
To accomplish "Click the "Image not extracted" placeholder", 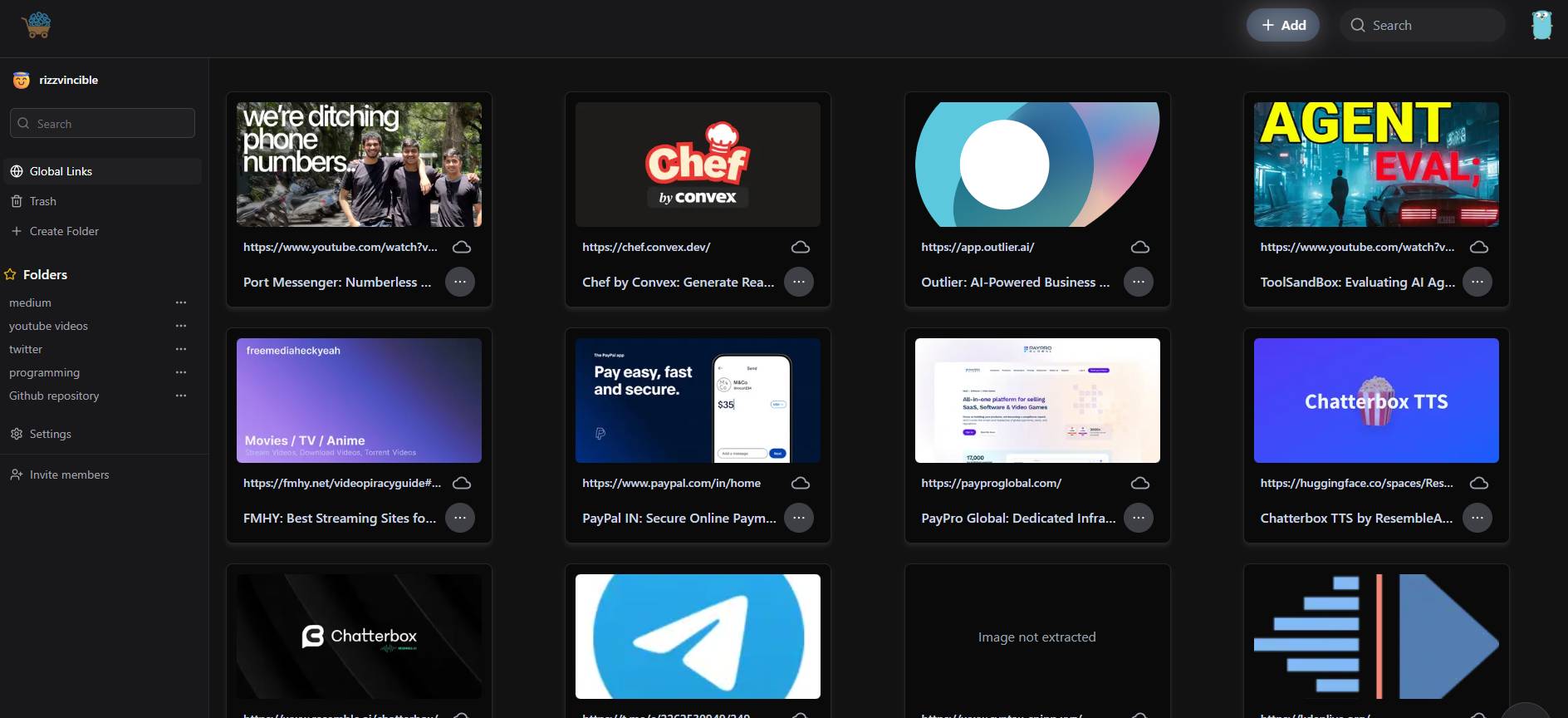I will pyautogui.click(x=1037, y=637).
